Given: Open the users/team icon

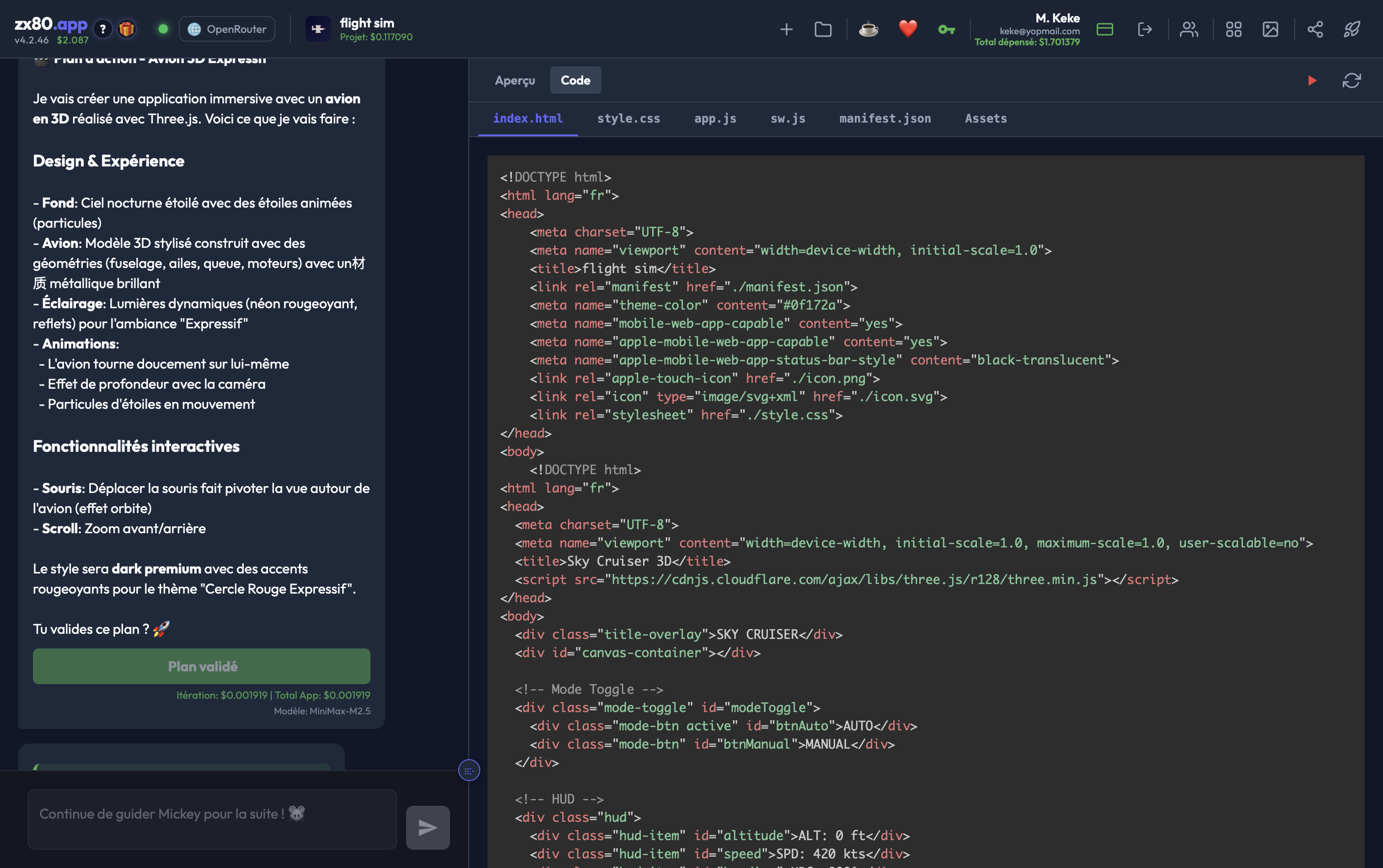Looking at the screenshot, I should [x=1189, y=29].
